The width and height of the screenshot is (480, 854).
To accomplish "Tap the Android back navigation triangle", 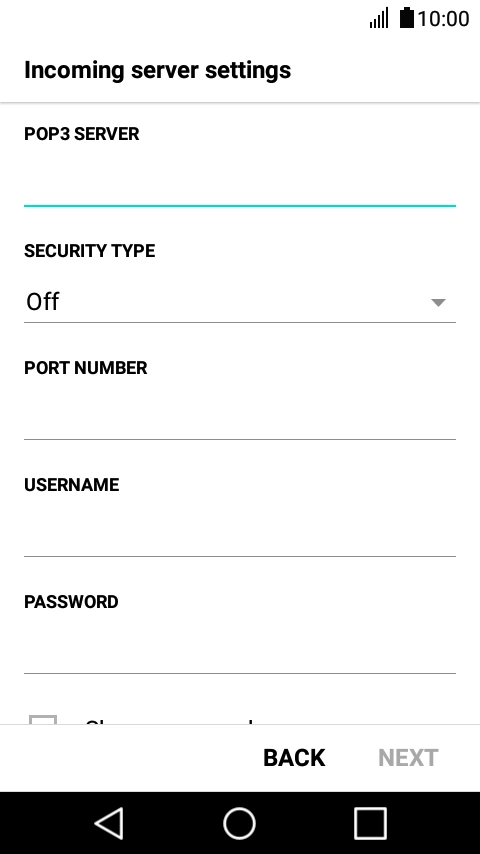I will [110, 823].
